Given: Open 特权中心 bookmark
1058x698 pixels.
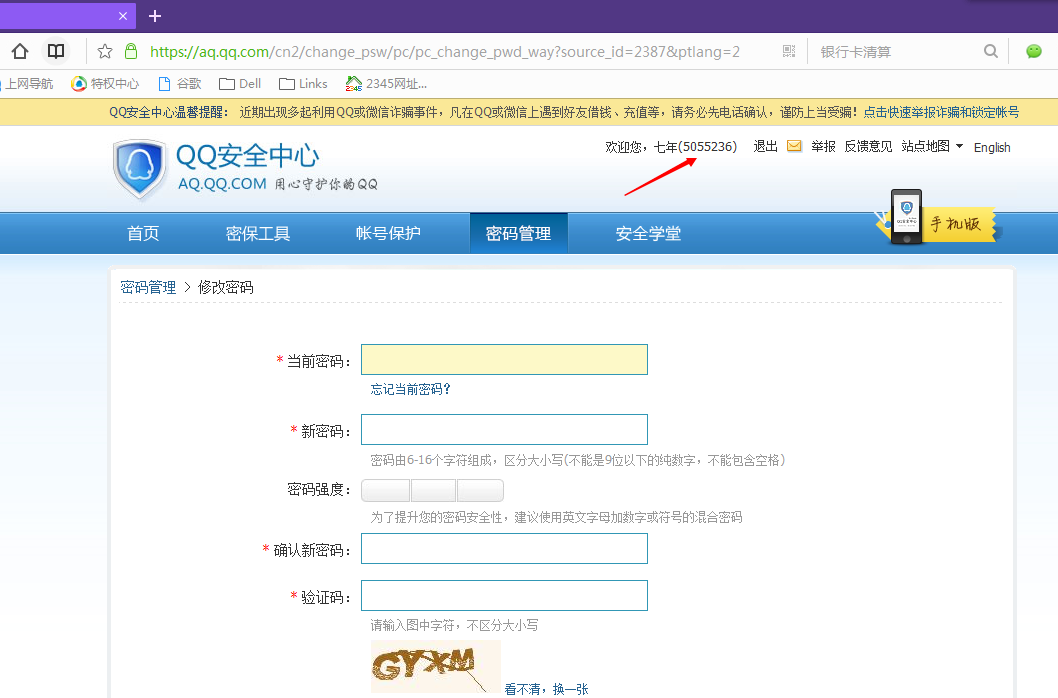Looking at the screenshot, I should point(105,84).
